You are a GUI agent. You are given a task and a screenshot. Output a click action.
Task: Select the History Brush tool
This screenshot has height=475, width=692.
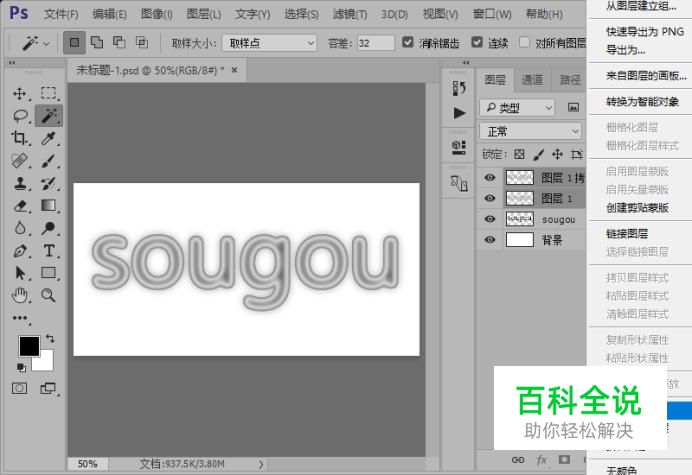pyautogui.click(x=48, y=183)
